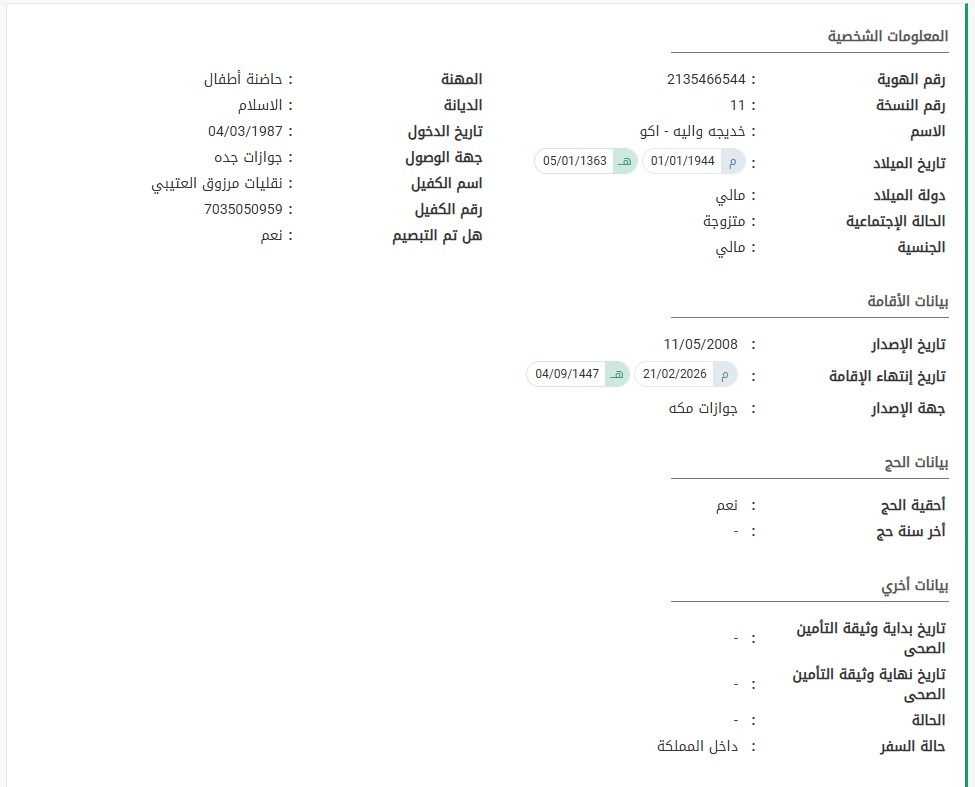Click the sponsor name نقليات مرزوق العتيبي
The width and height of the screenshot is (975, 787).
coord(217,184)
